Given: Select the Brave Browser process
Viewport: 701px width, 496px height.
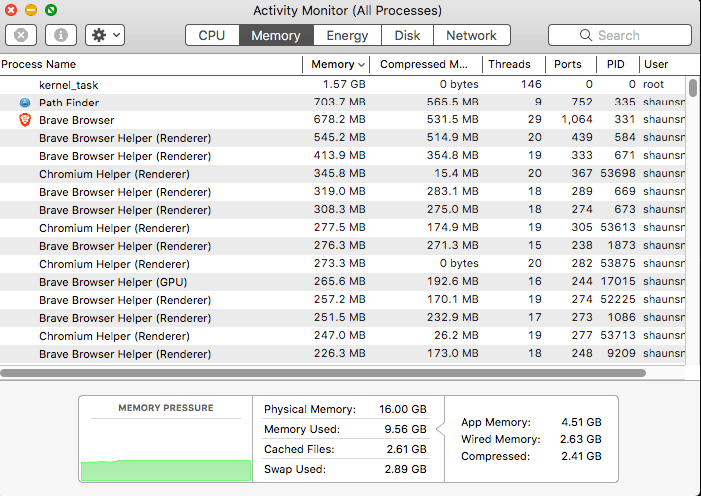Looking at the screenshot, I should point(342,120).
